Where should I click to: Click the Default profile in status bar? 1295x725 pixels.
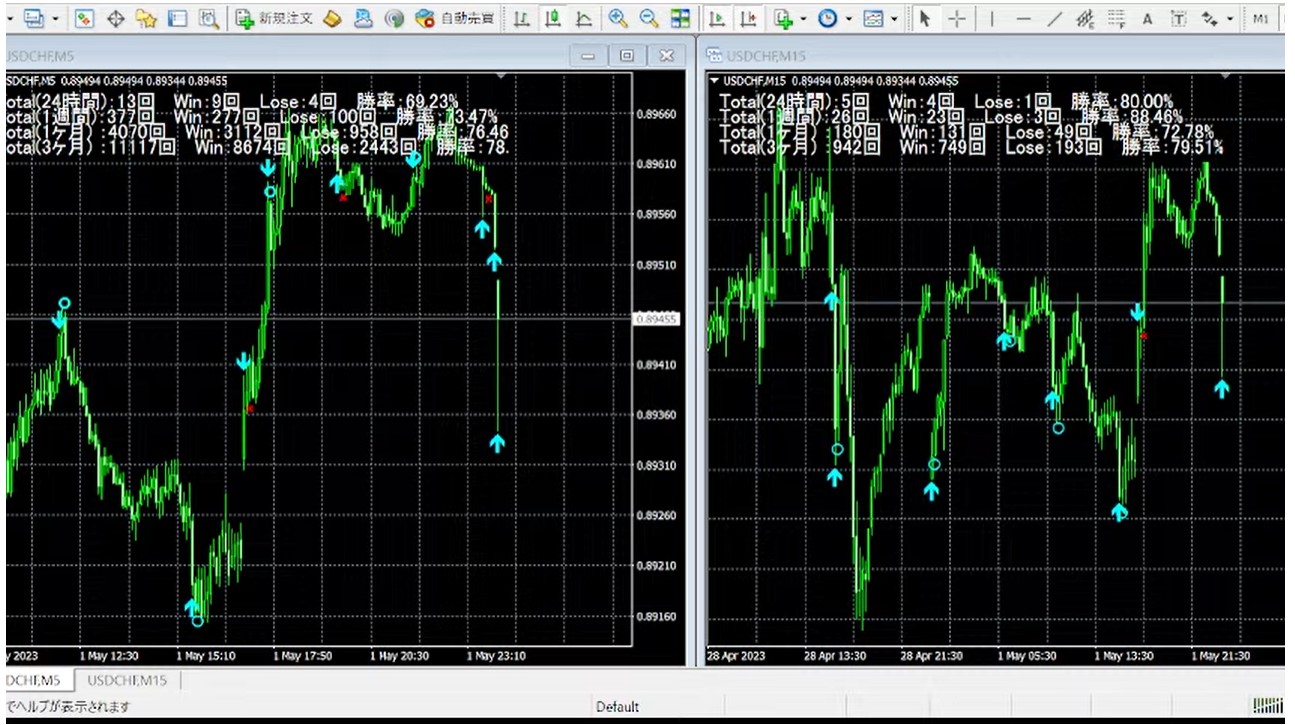tap(617, 707)
